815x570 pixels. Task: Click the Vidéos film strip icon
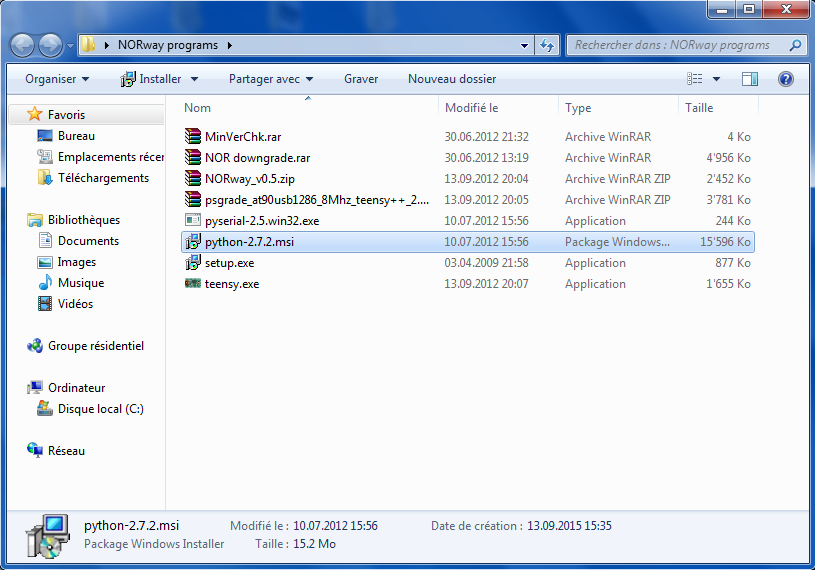pyautogui.click(x=45, y=303)
